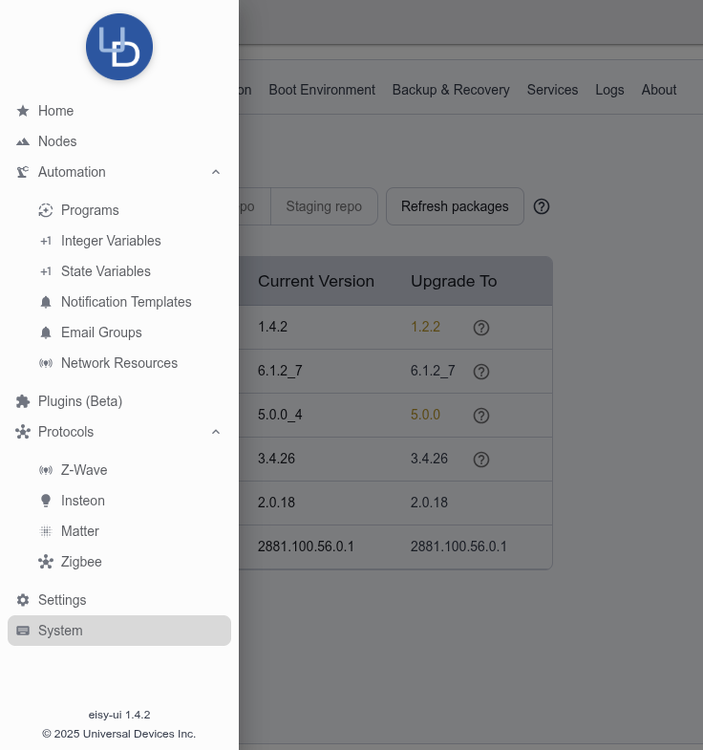The height and width of the screenshot is (750, 703).
Task: Click the Upgrade To column header
Action: click(454, 281)
